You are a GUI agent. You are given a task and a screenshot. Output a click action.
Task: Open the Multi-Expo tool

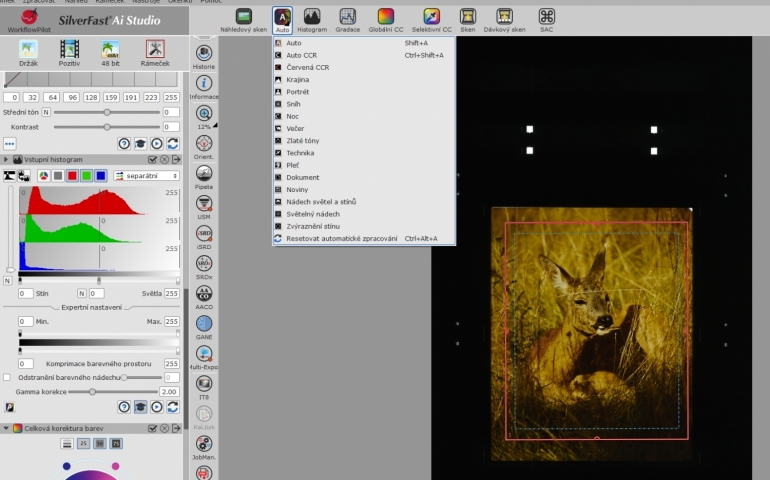click(x=204, y=353)
